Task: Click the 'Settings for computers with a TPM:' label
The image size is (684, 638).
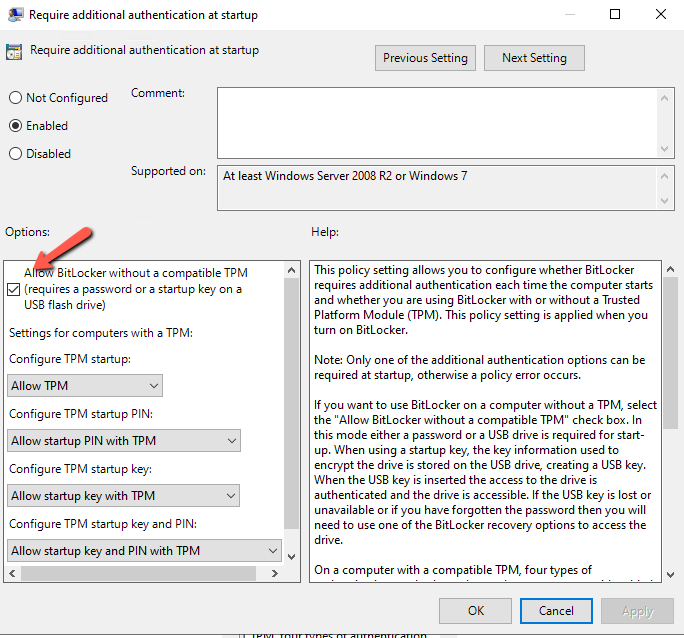Action: (101, 333)
